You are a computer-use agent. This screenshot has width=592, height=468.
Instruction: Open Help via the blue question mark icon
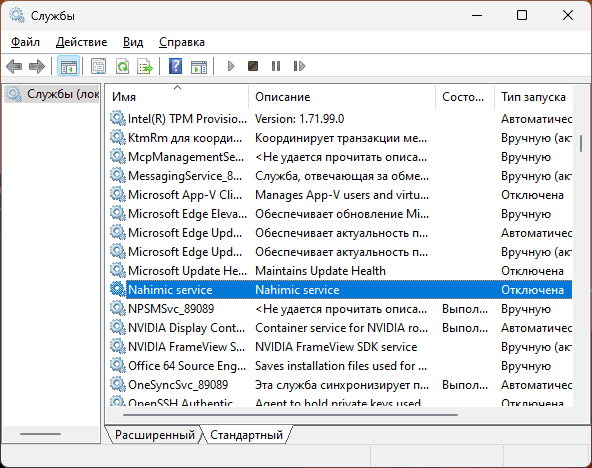(175, 66)
